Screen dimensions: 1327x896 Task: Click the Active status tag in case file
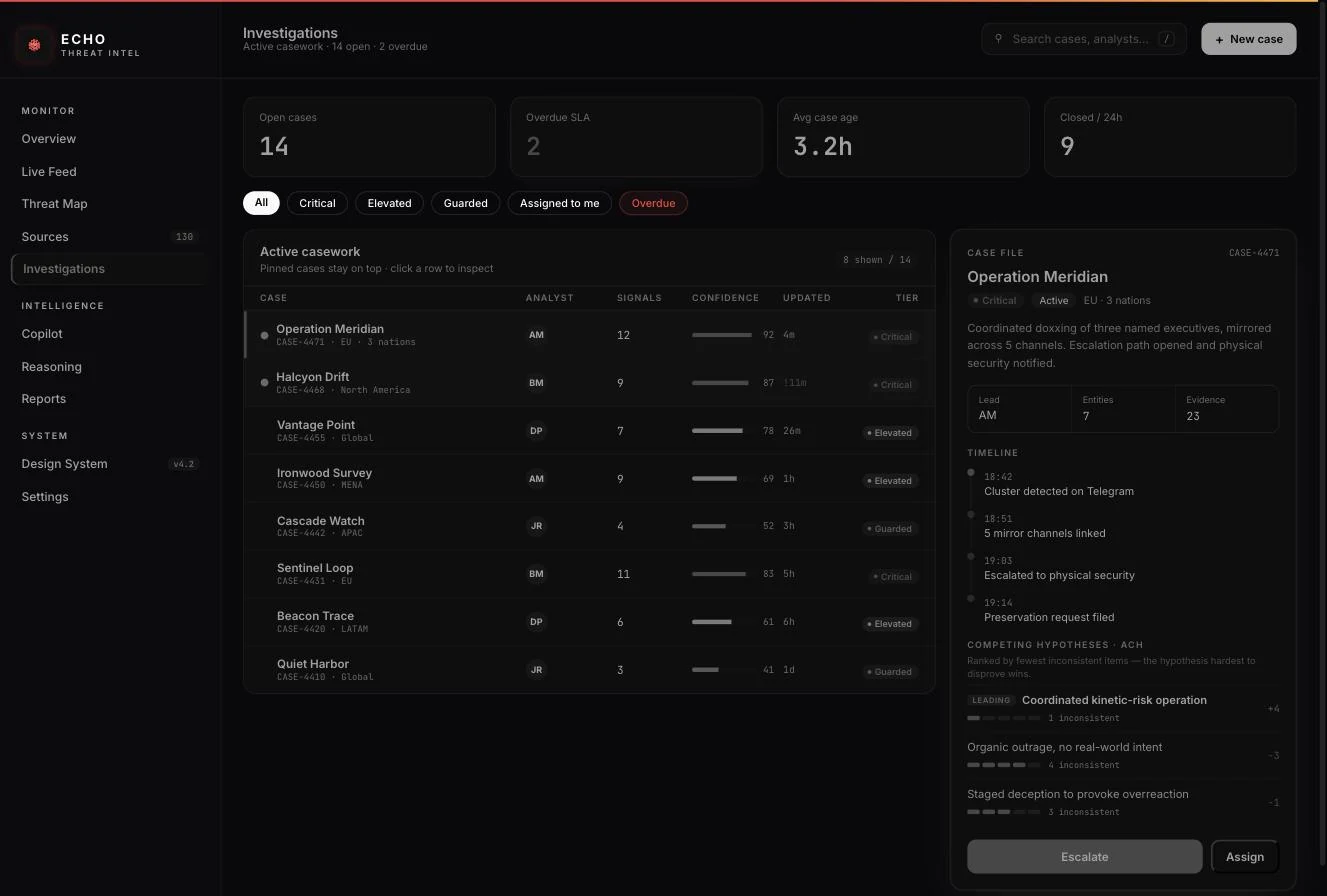click(1053, 301)
